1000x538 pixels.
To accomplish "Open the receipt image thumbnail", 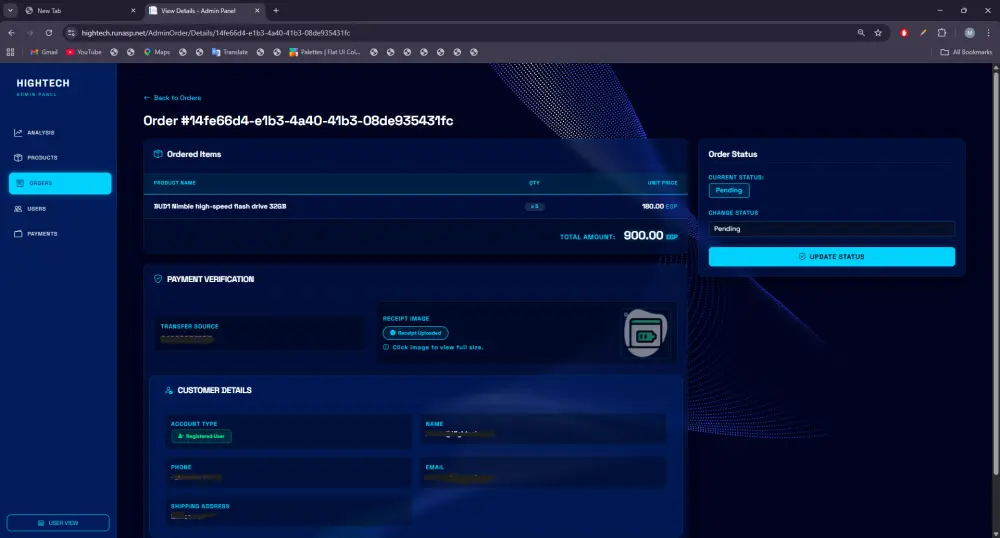I will point(645,333).
